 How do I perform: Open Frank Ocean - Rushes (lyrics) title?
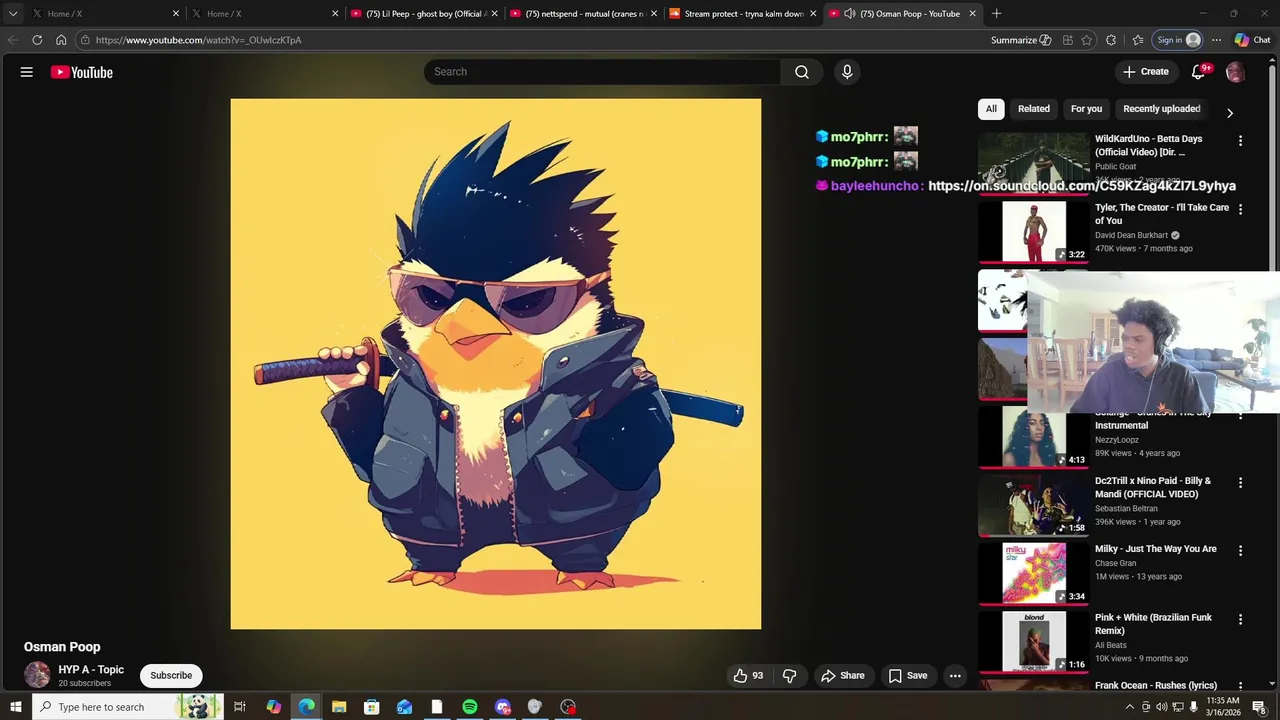[1156, 685]
